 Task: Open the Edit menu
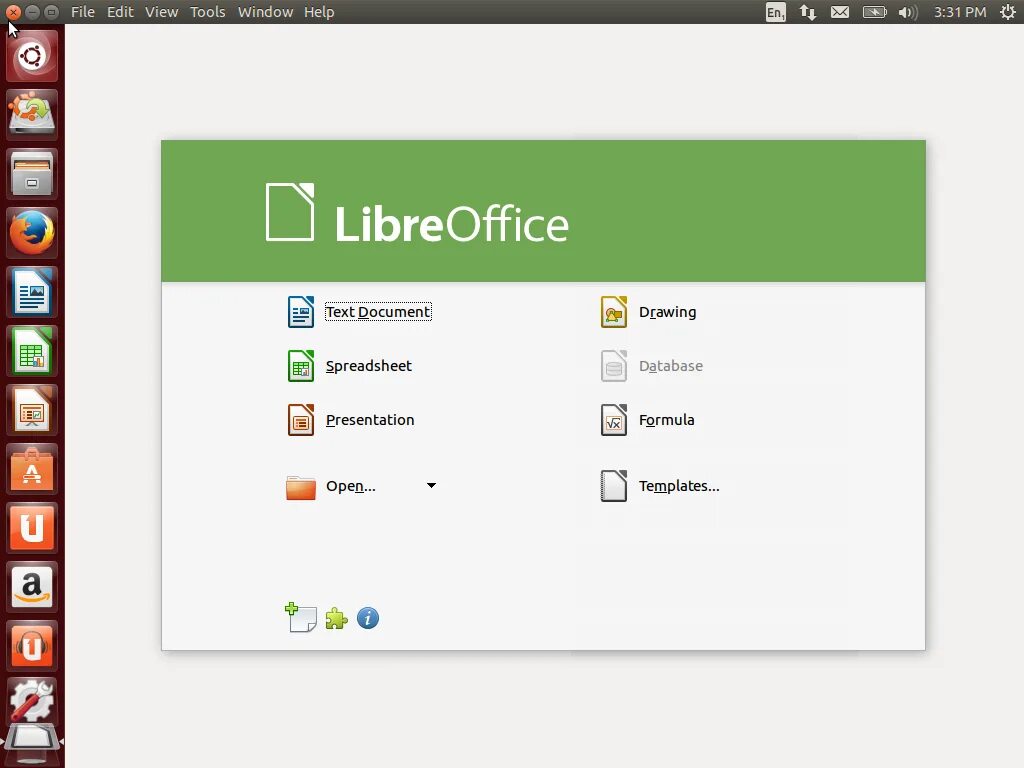point(120,12)
